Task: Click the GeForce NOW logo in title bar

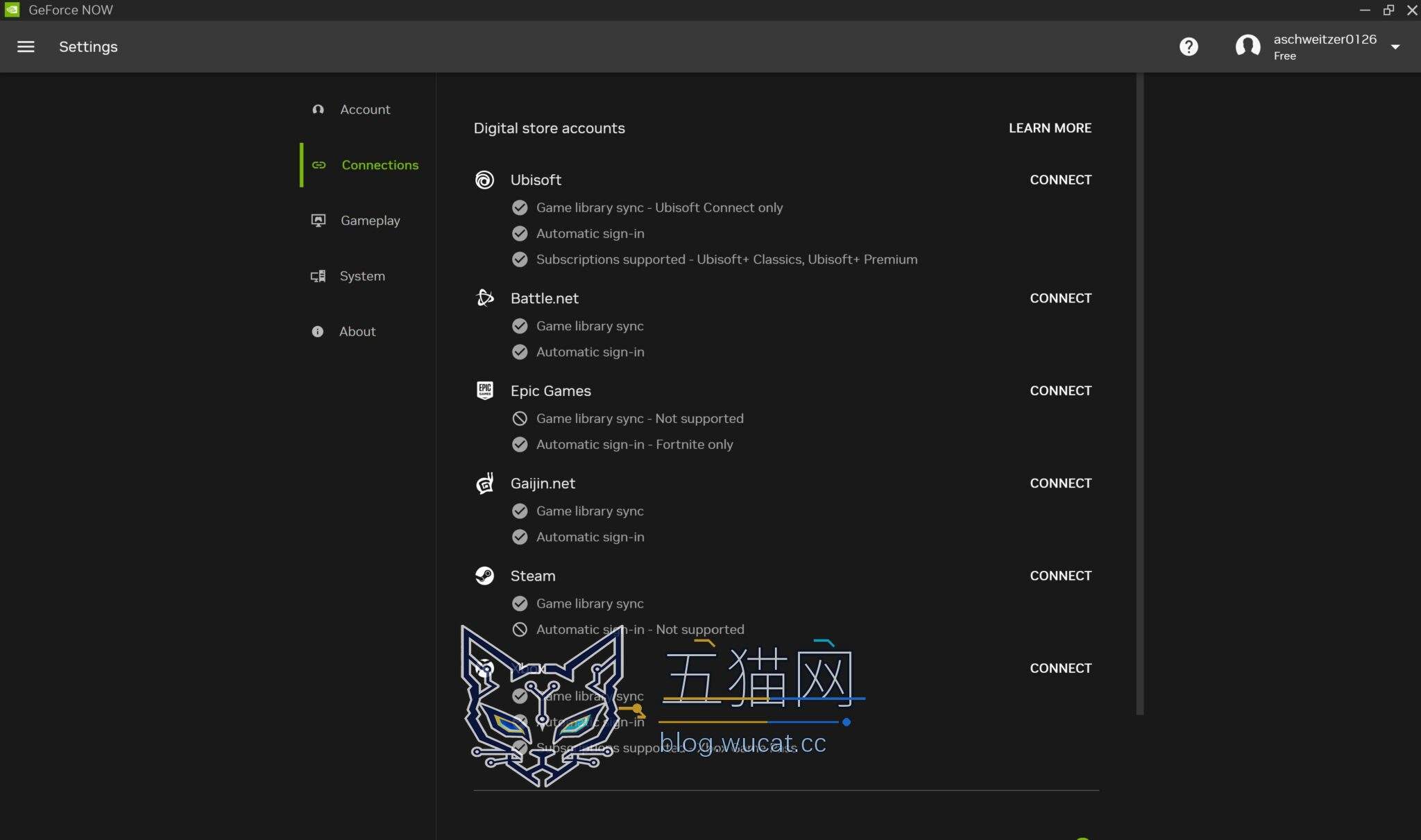Action: pos(12,10)
